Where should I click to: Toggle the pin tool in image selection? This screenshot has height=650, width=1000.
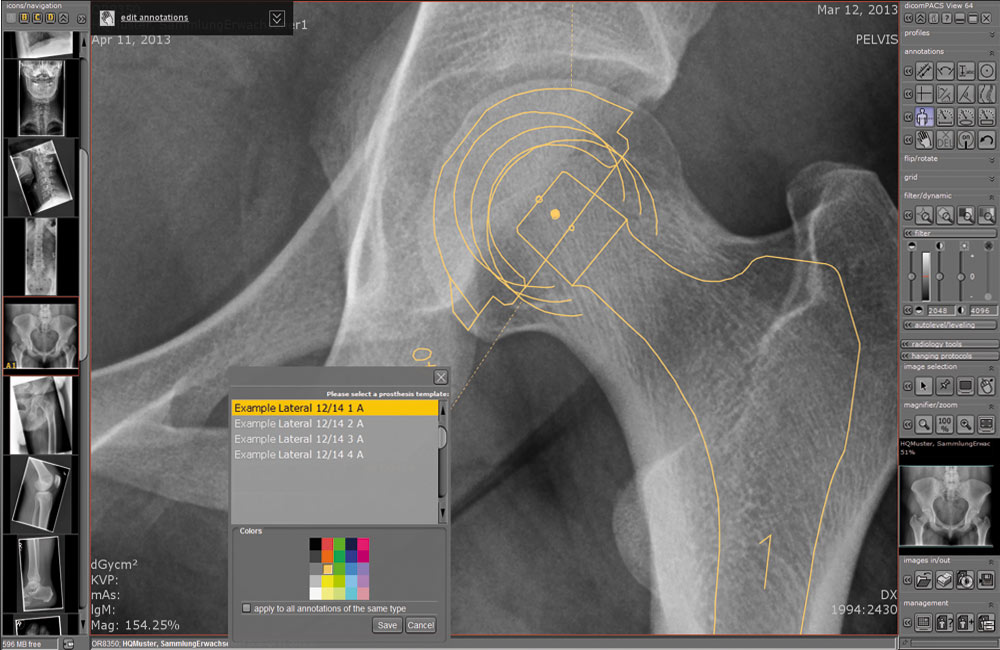tap(945, 384)
